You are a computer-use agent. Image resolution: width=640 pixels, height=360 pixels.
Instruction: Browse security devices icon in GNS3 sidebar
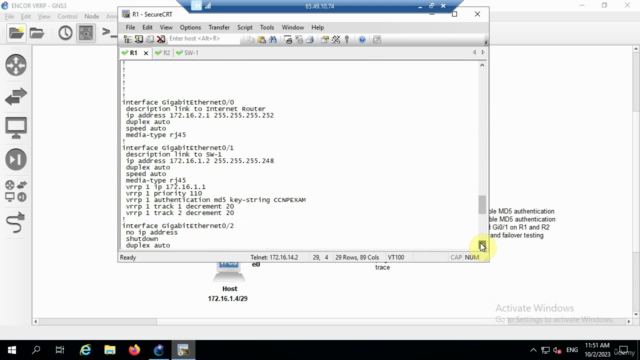click(16, 159)
